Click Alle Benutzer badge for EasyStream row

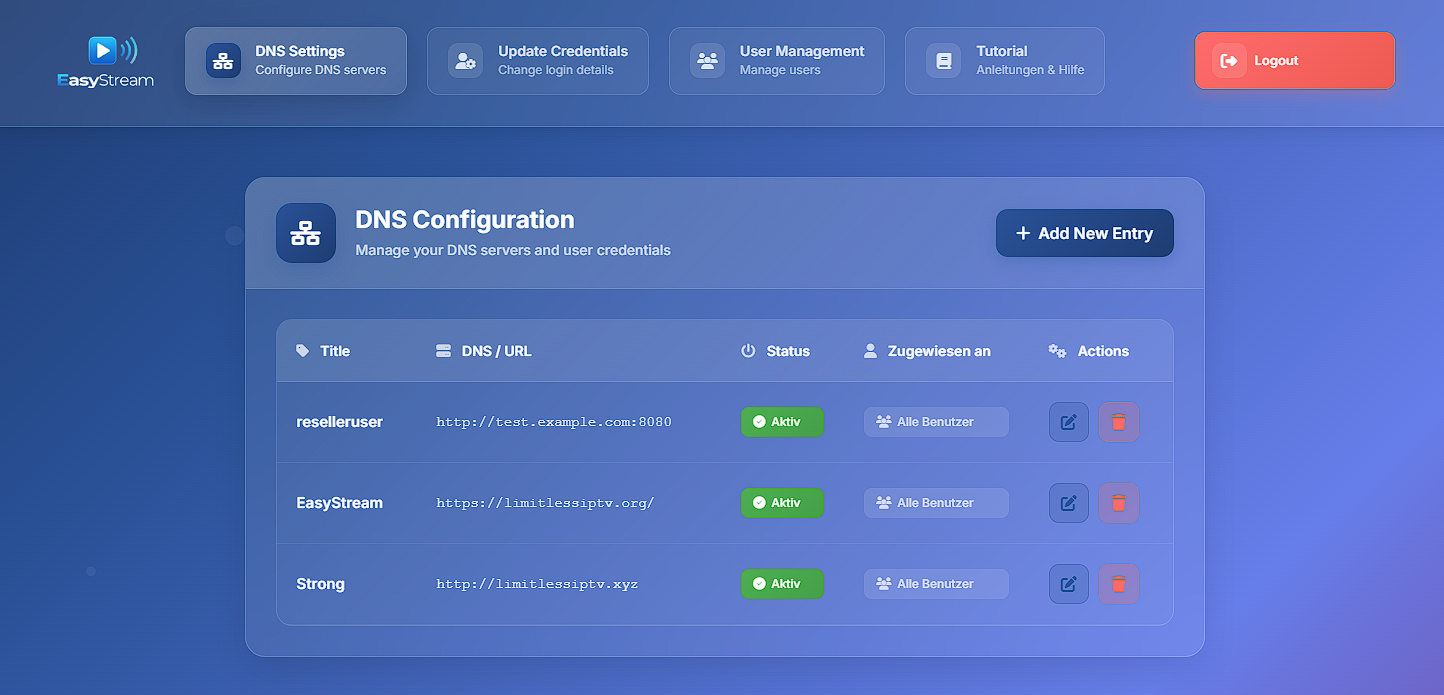click(936, 503)
